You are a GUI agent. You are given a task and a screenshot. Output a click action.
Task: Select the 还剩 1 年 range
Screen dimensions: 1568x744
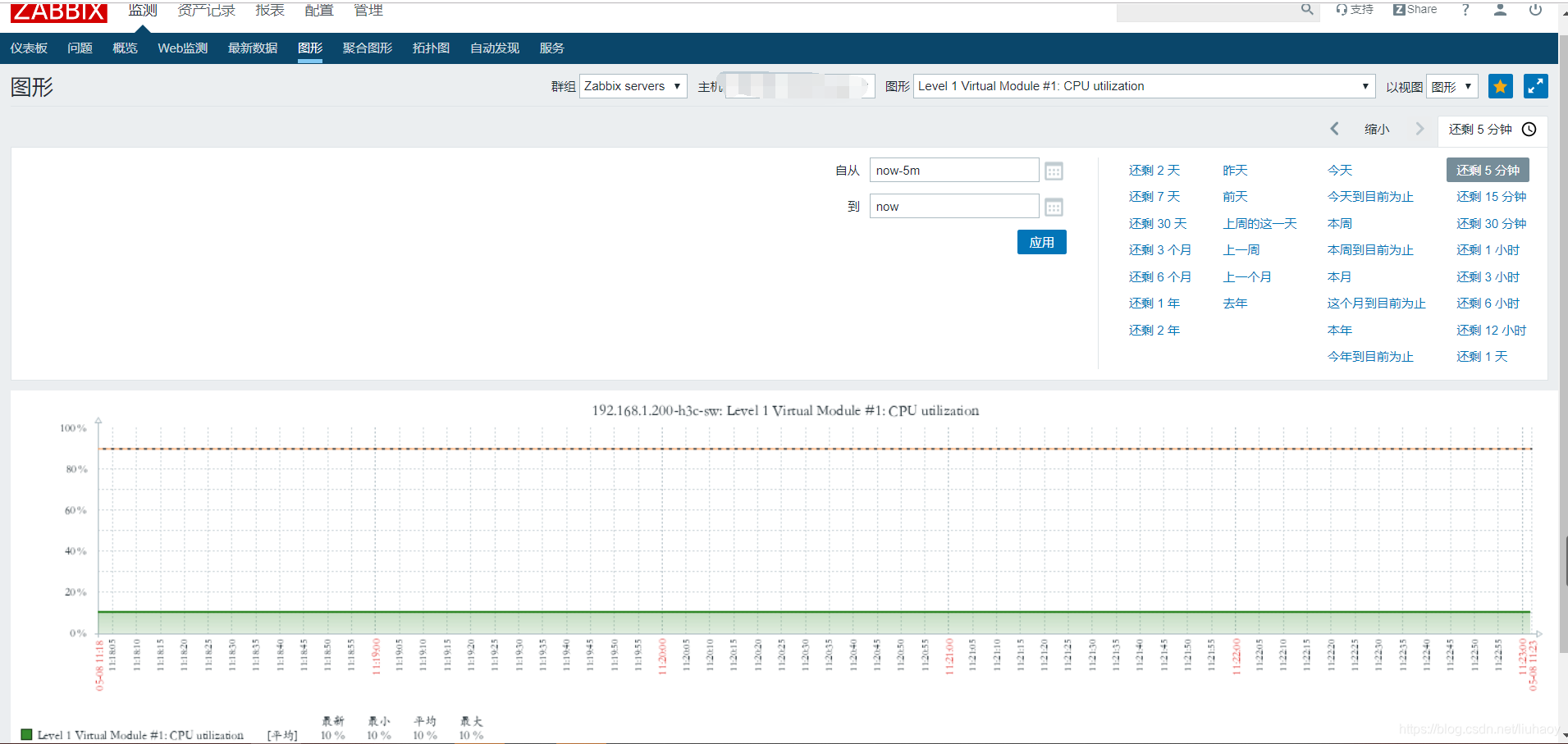point(1154,304)
